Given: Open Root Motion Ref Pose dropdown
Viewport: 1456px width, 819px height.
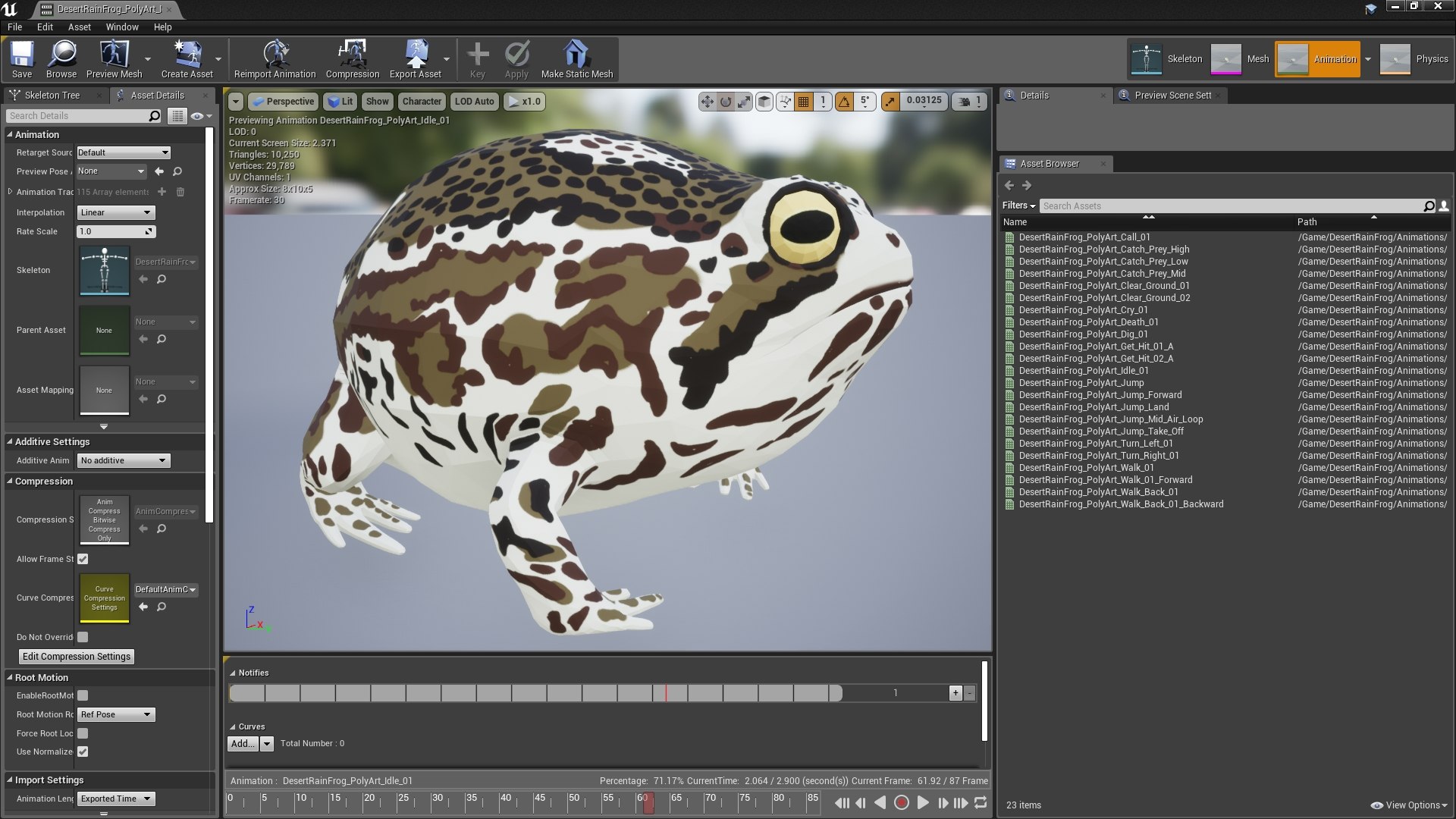Looking at the screenshot, I should (x=116, y=714).
